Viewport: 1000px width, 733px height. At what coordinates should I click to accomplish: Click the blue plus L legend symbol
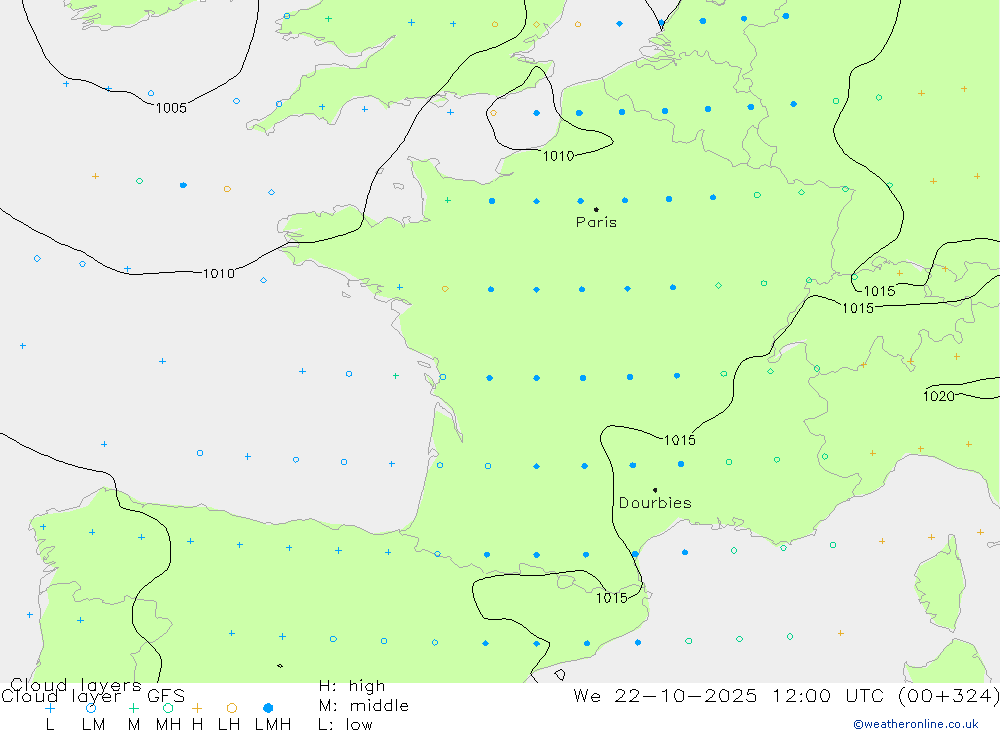(50, 708)
